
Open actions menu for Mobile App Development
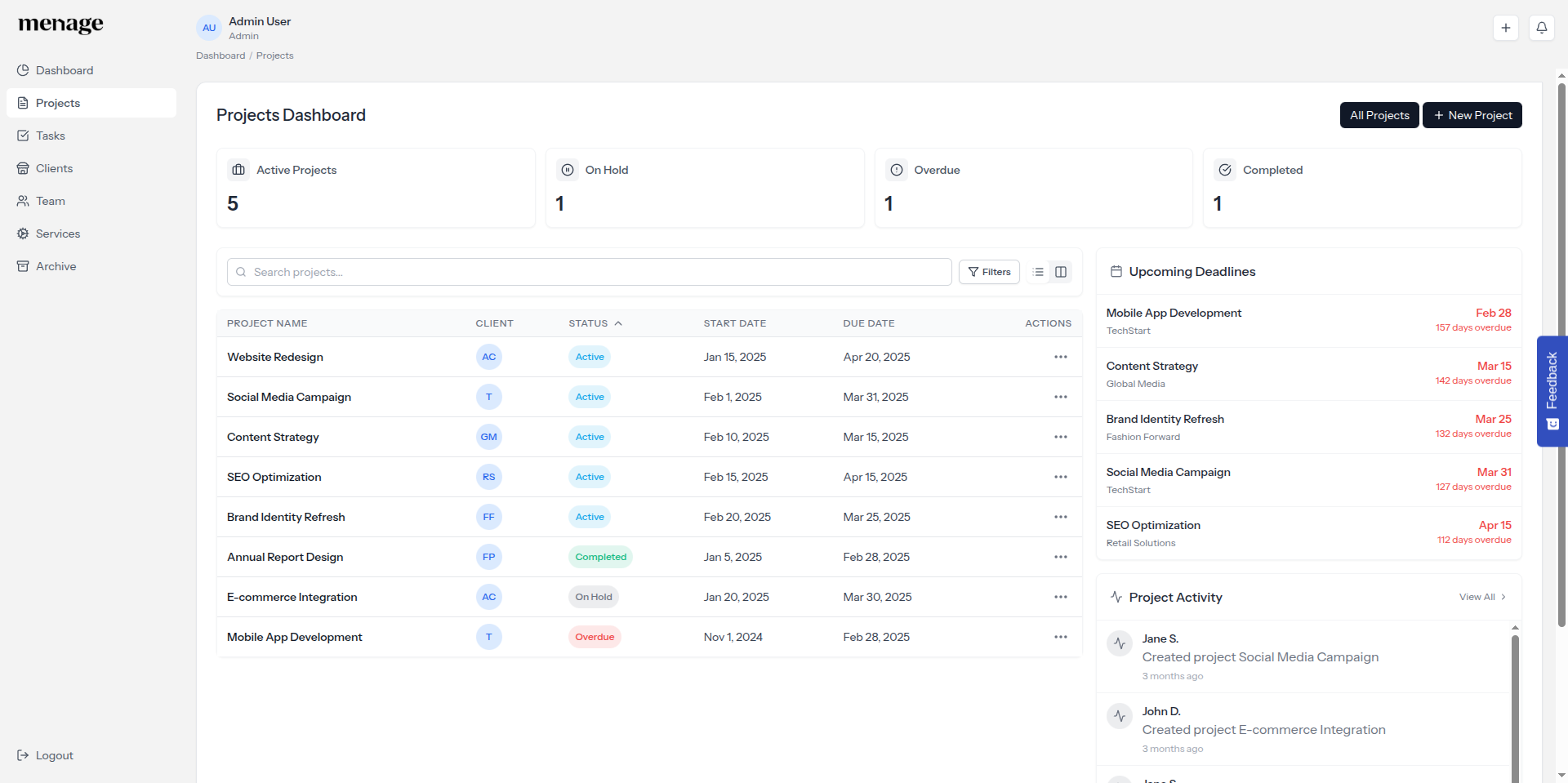click(x=1060, y=637)
